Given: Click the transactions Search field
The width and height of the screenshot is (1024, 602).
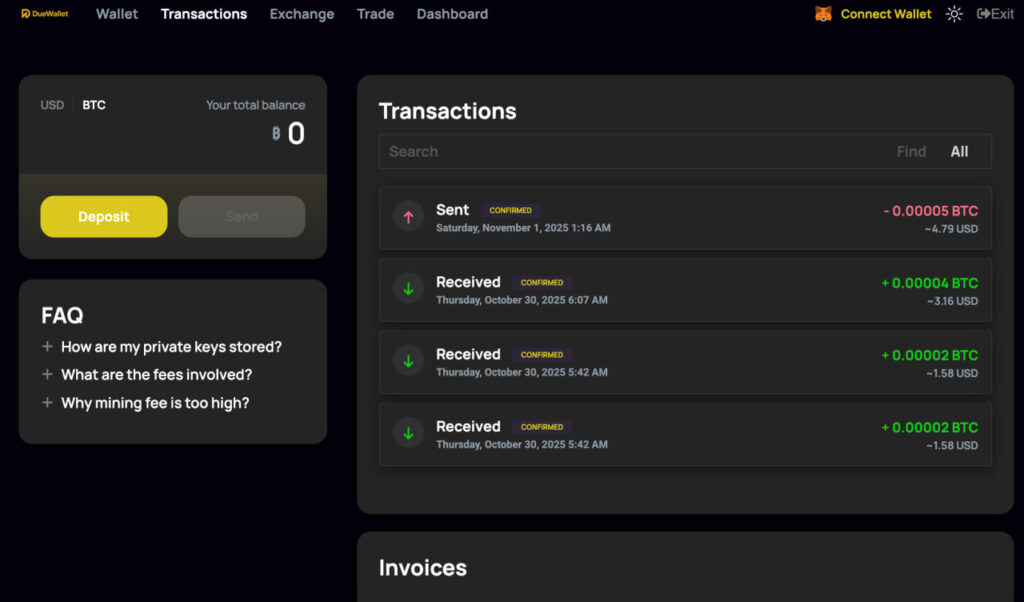Looking at the screenshot, I should (630, 152).
